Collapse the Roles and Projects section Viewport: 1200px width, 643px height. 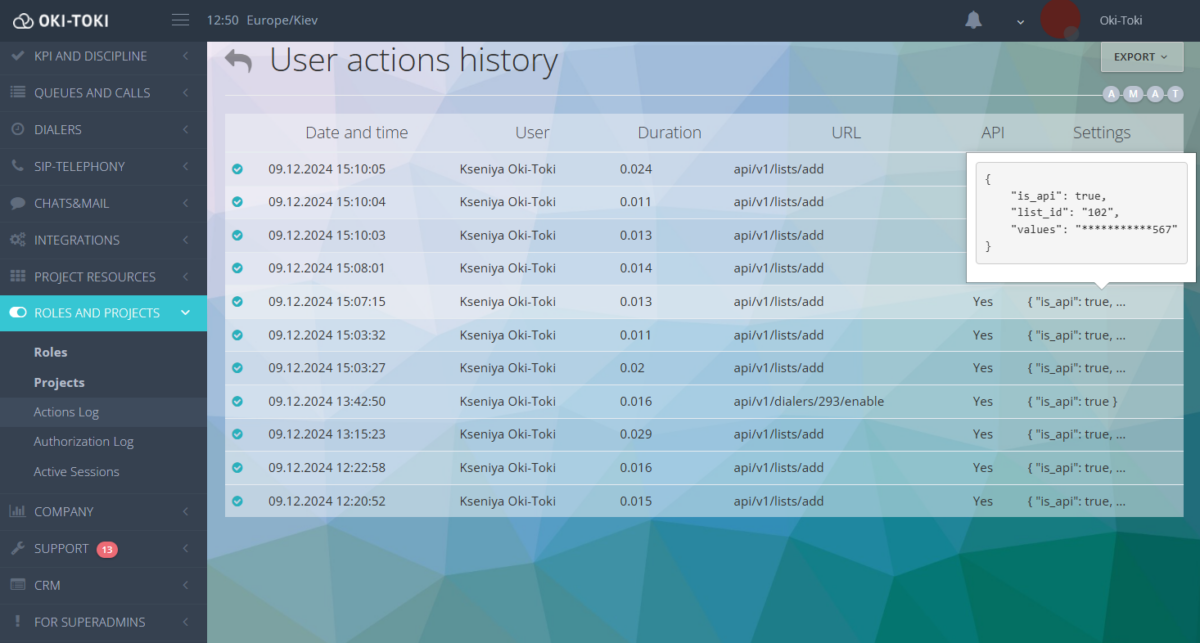tap(103, 313)
